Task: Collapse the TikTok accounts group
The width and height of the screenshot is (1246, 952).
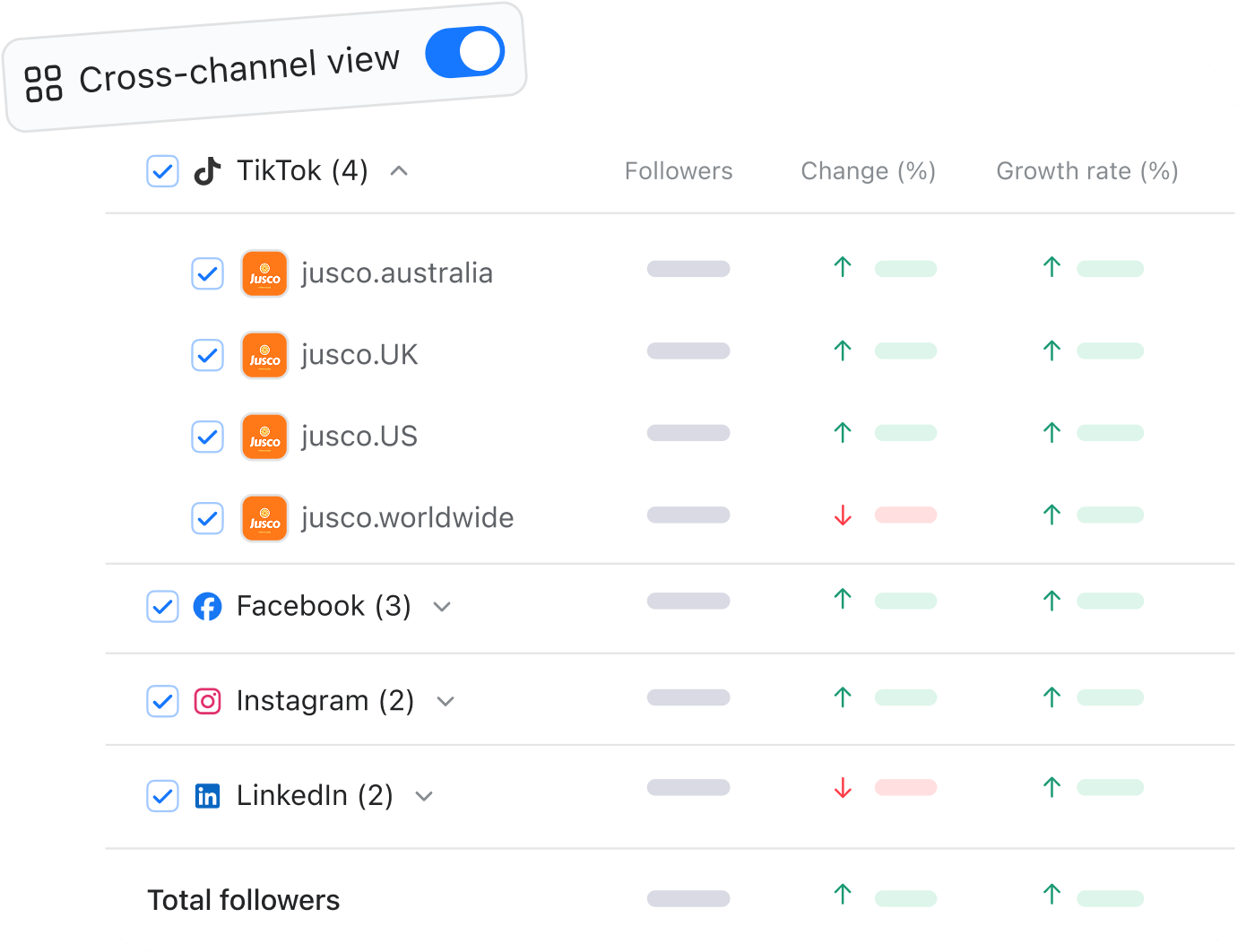Action: (x=400, y=170)
